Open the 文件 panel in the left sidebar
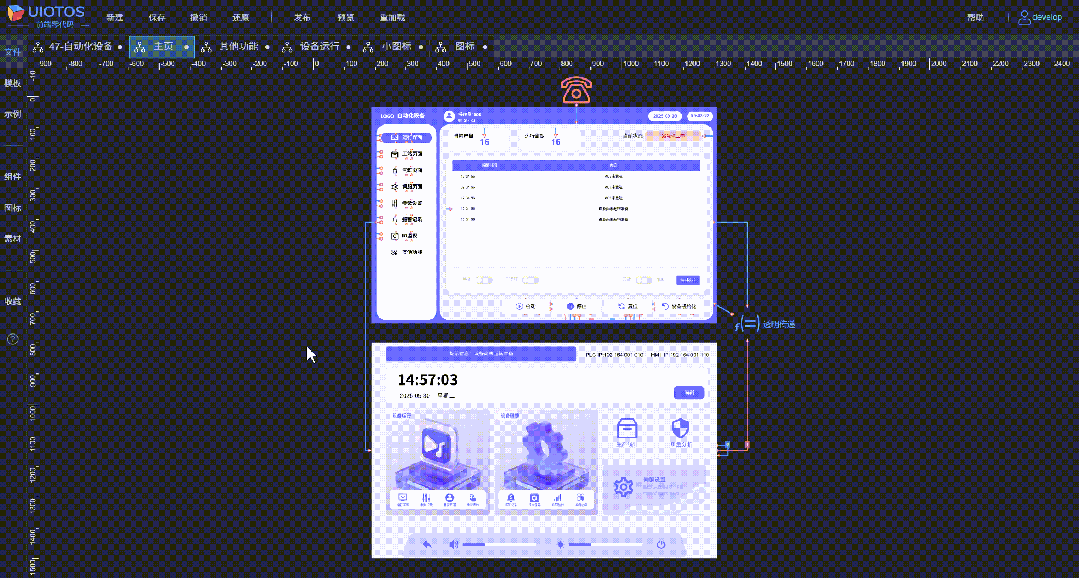Image resolution: width=1079 pixels, height=578 pixels. (x=12, y=52)
